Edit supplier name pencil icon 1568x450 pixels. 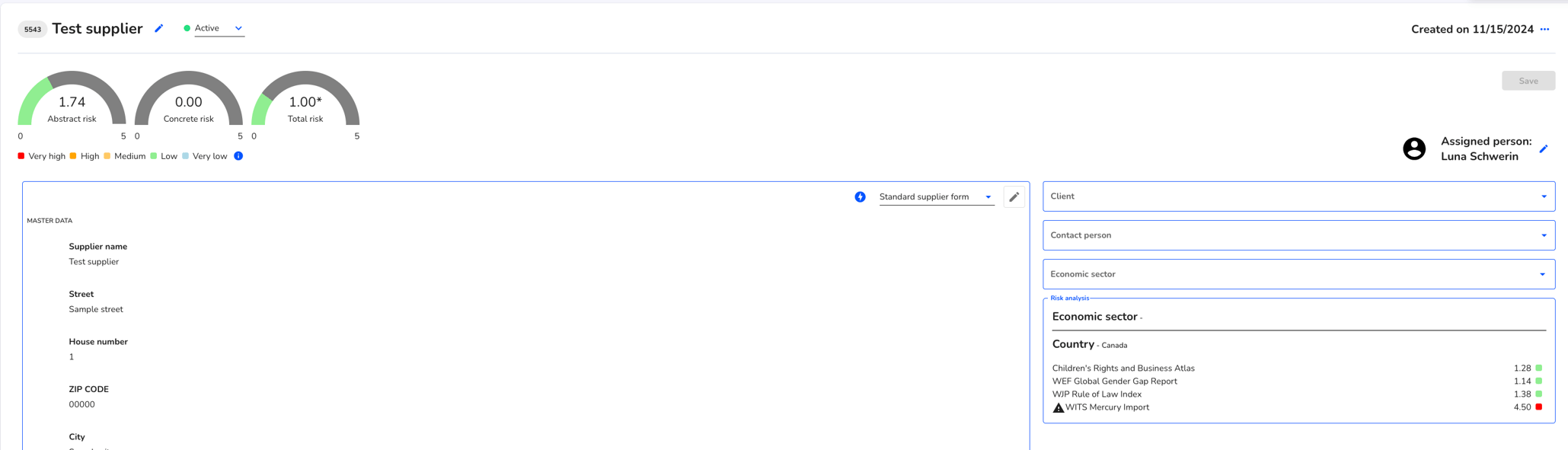tap(159, 29)
